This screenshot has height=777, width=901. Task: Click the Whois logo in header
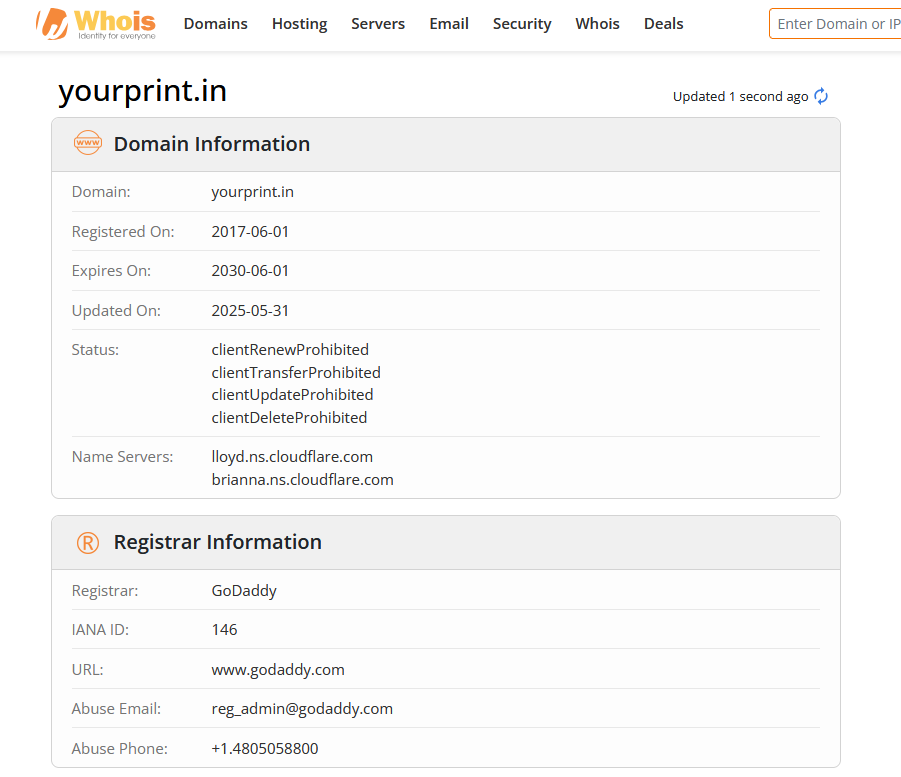pos(95,24)
